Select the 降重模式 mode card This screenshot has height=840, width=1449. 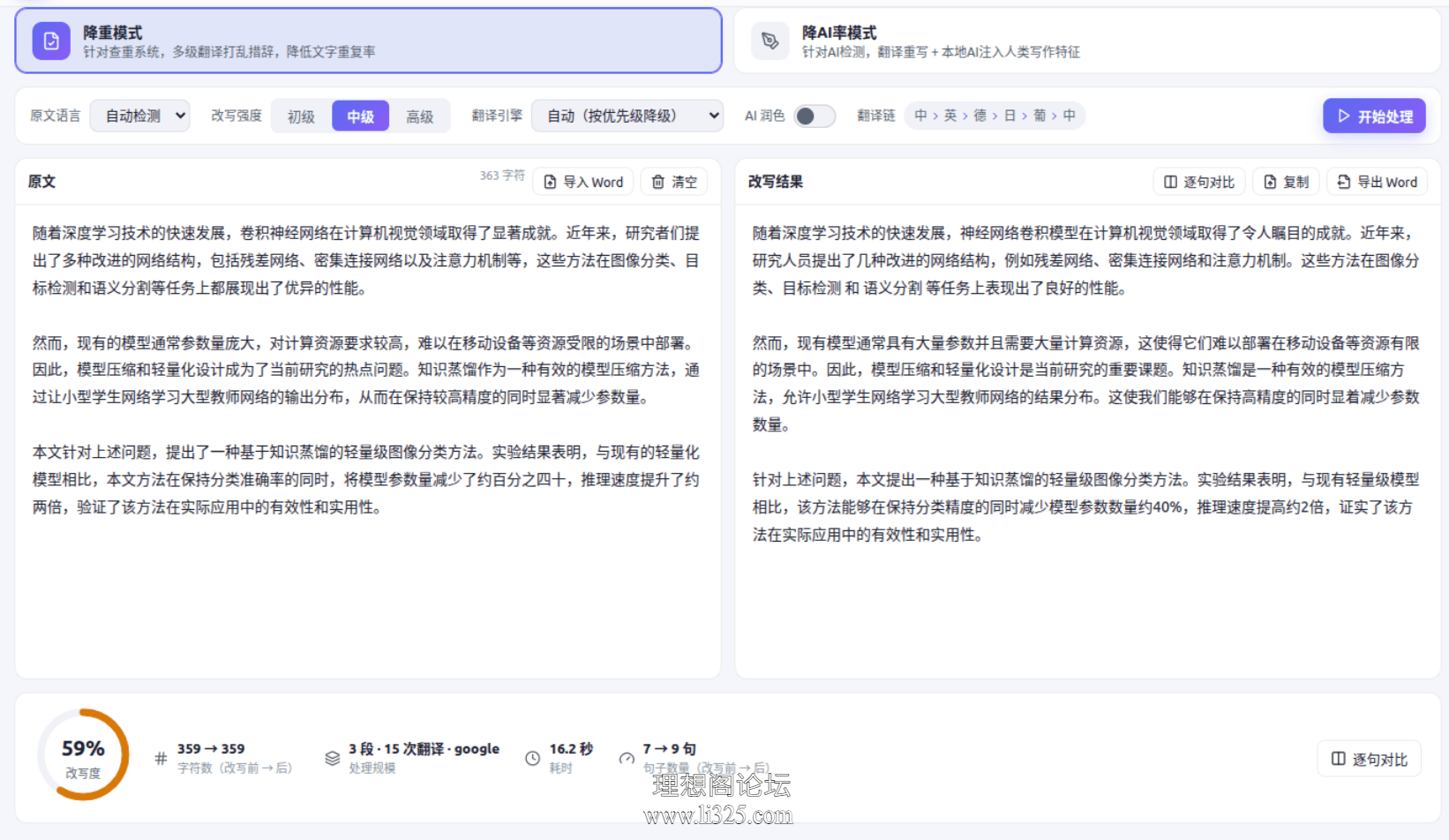[x=368, y=41]
